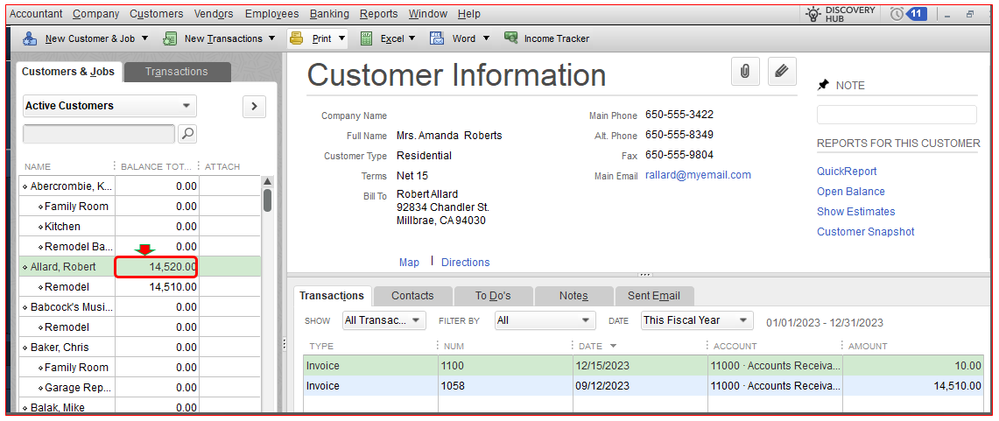999x421 pixels.
Task: Open the SHOW All Transactions dropdown
Action: tap(384, 320)
